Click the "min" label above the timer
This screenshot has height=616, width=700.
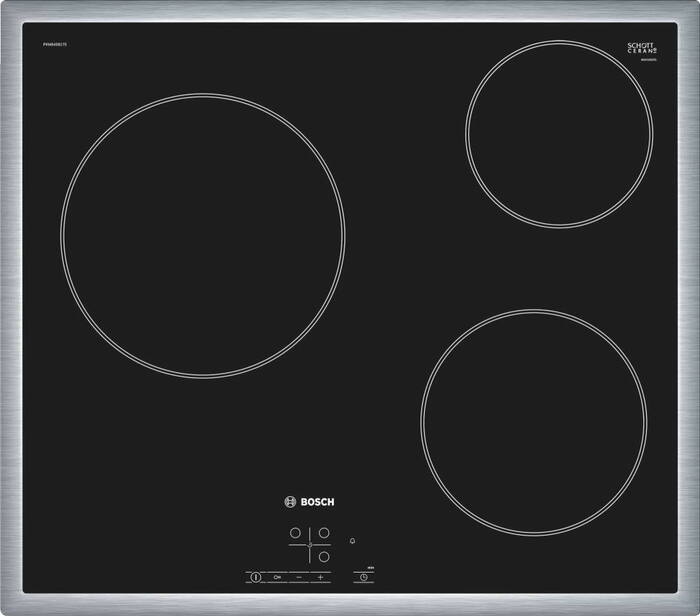pos(369,567)
